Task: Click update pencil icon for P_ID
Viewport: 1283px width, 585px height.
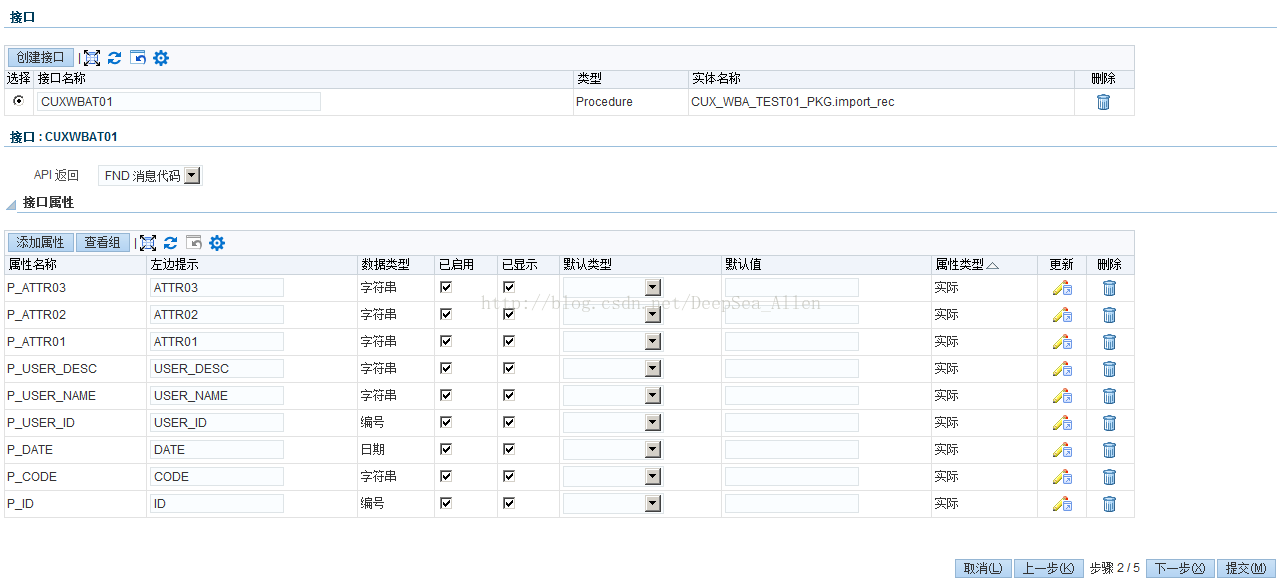Action: pos(1062,504)
